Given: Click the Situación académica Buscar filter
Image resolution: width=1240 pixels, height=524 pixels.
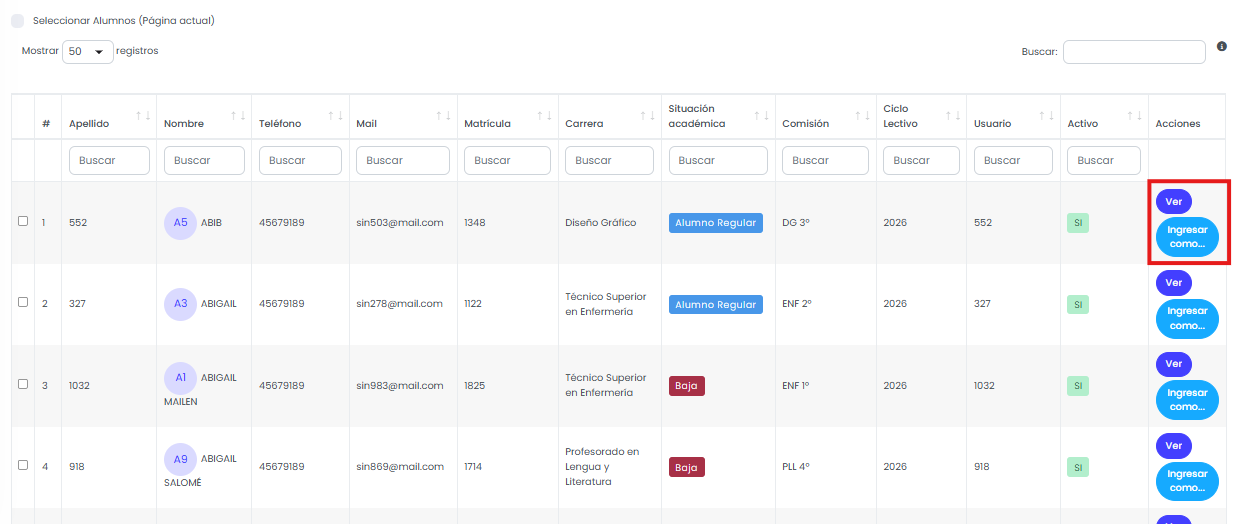Looking at the screenshot, I should click(718, 160).
